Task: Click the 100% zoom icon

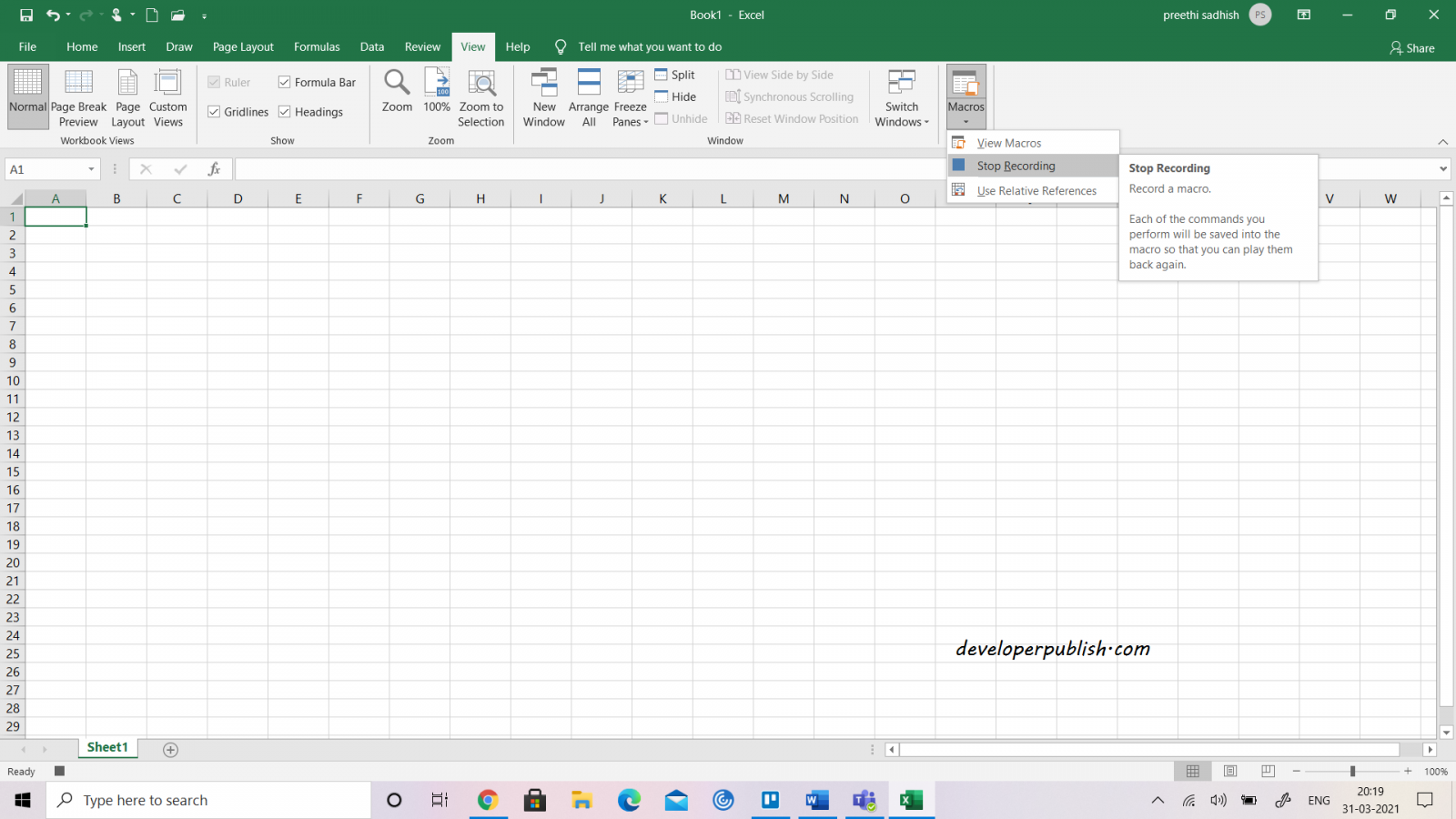Action: pos(437,96)
